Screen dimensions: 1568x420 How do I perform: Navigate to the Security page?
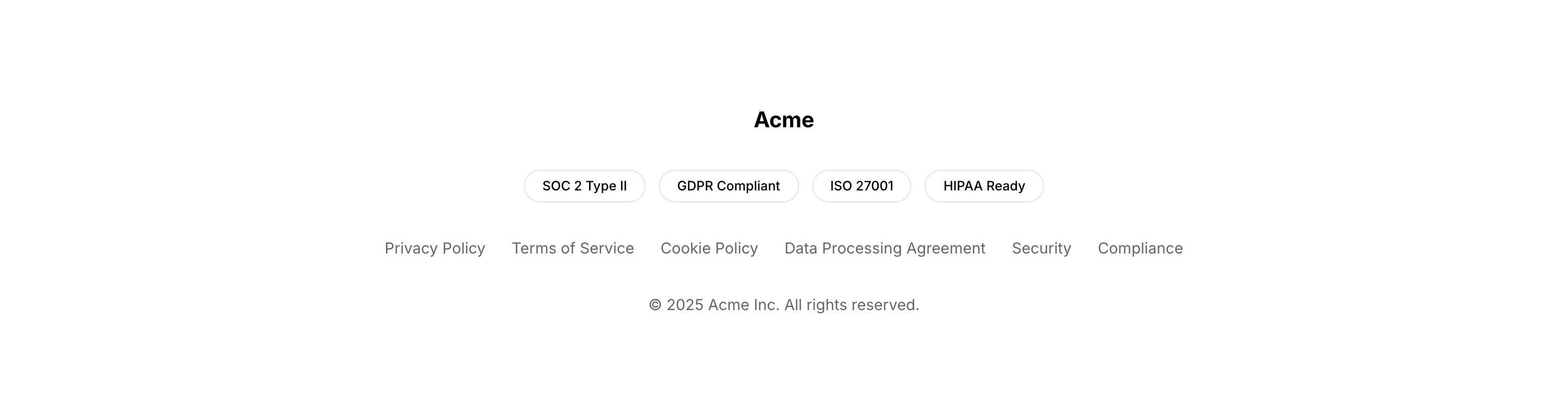click(1041, 249)
